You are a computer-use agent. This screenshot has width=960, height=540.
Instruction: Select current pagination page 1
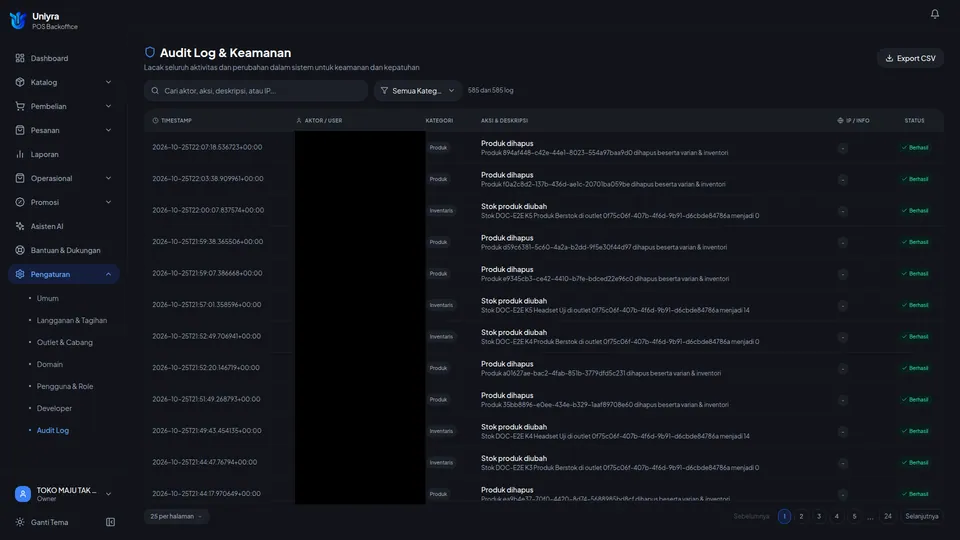click(x=784, y=516)
